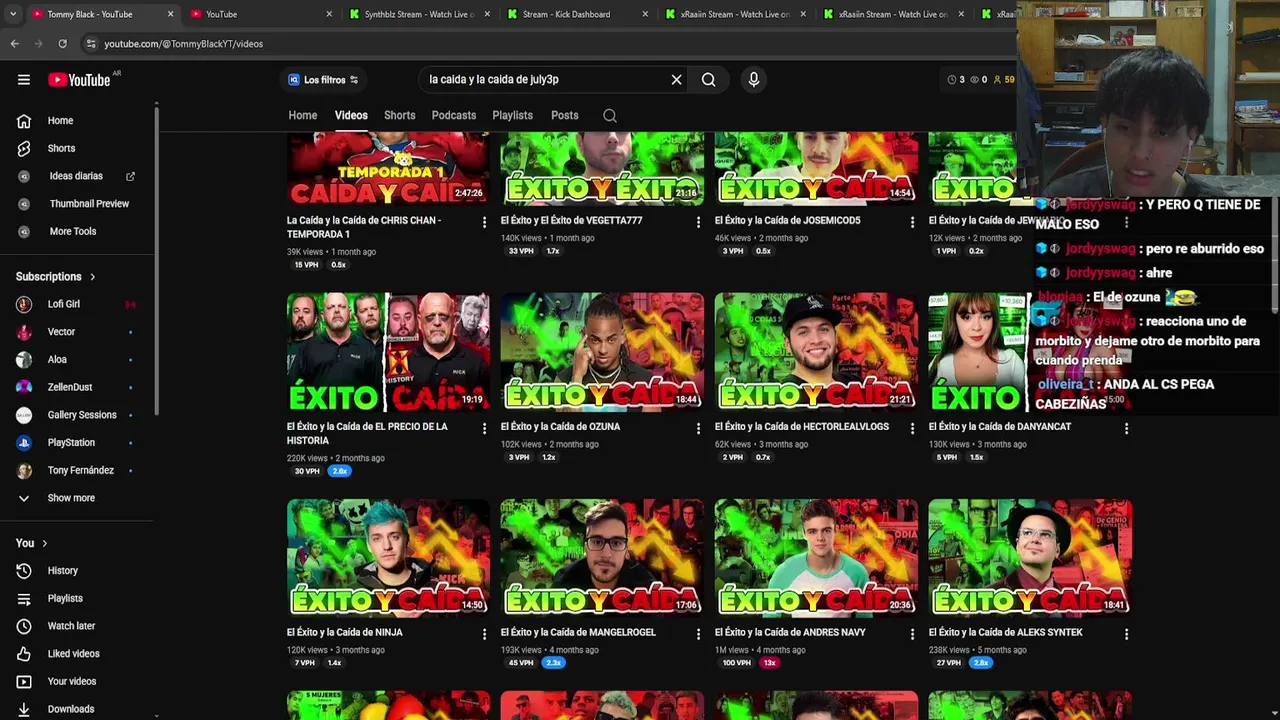This screenshot has height=720, width=1280.
Task: Reload the page with refresh button
Action: pos(62,44)
